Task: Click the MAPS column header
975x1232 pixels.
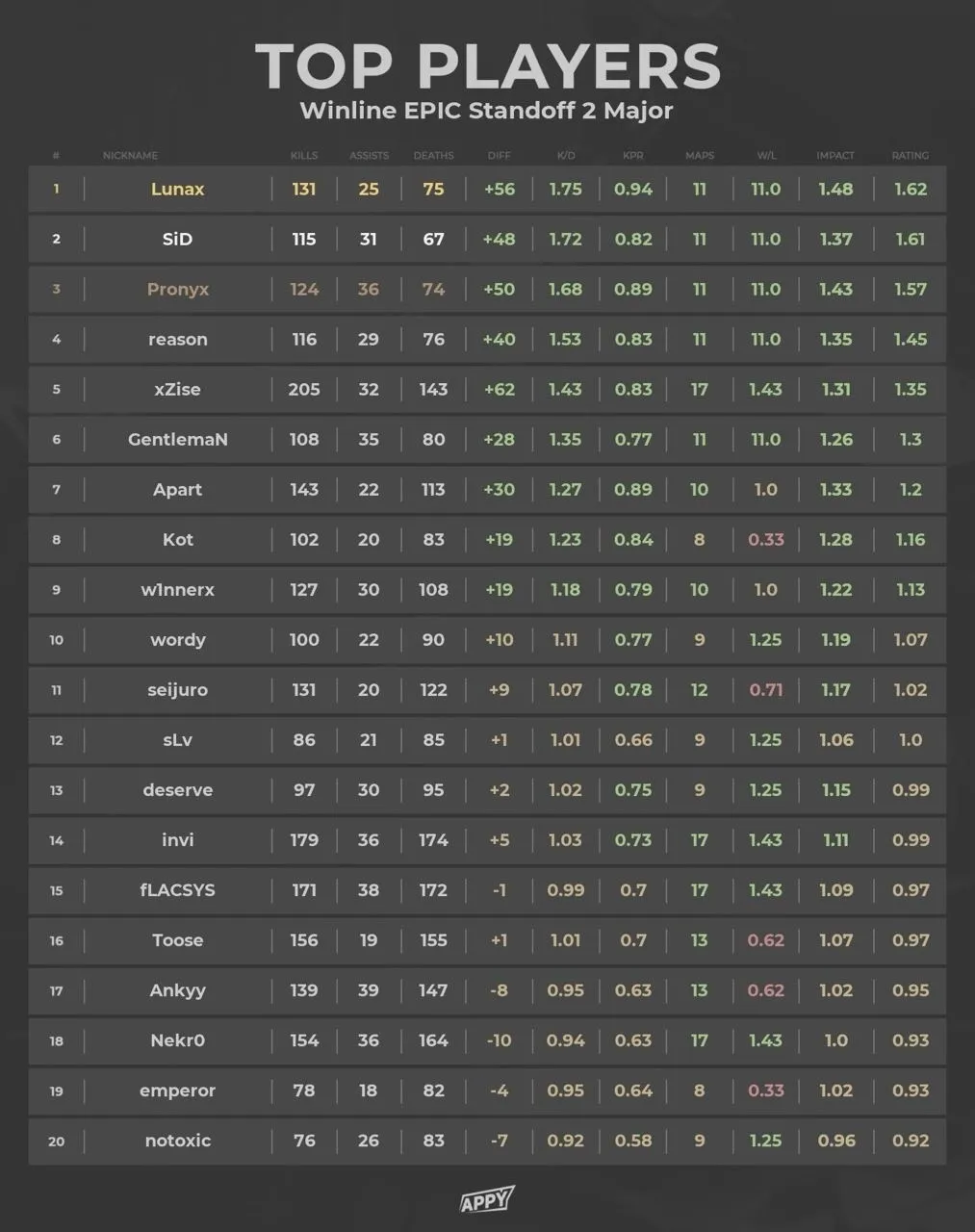Action: (700, 156)
